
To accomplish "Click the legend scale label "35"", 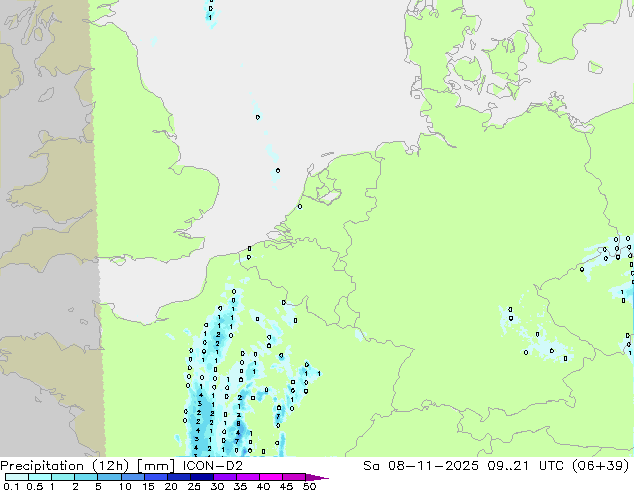I will (x=240, y=486).
